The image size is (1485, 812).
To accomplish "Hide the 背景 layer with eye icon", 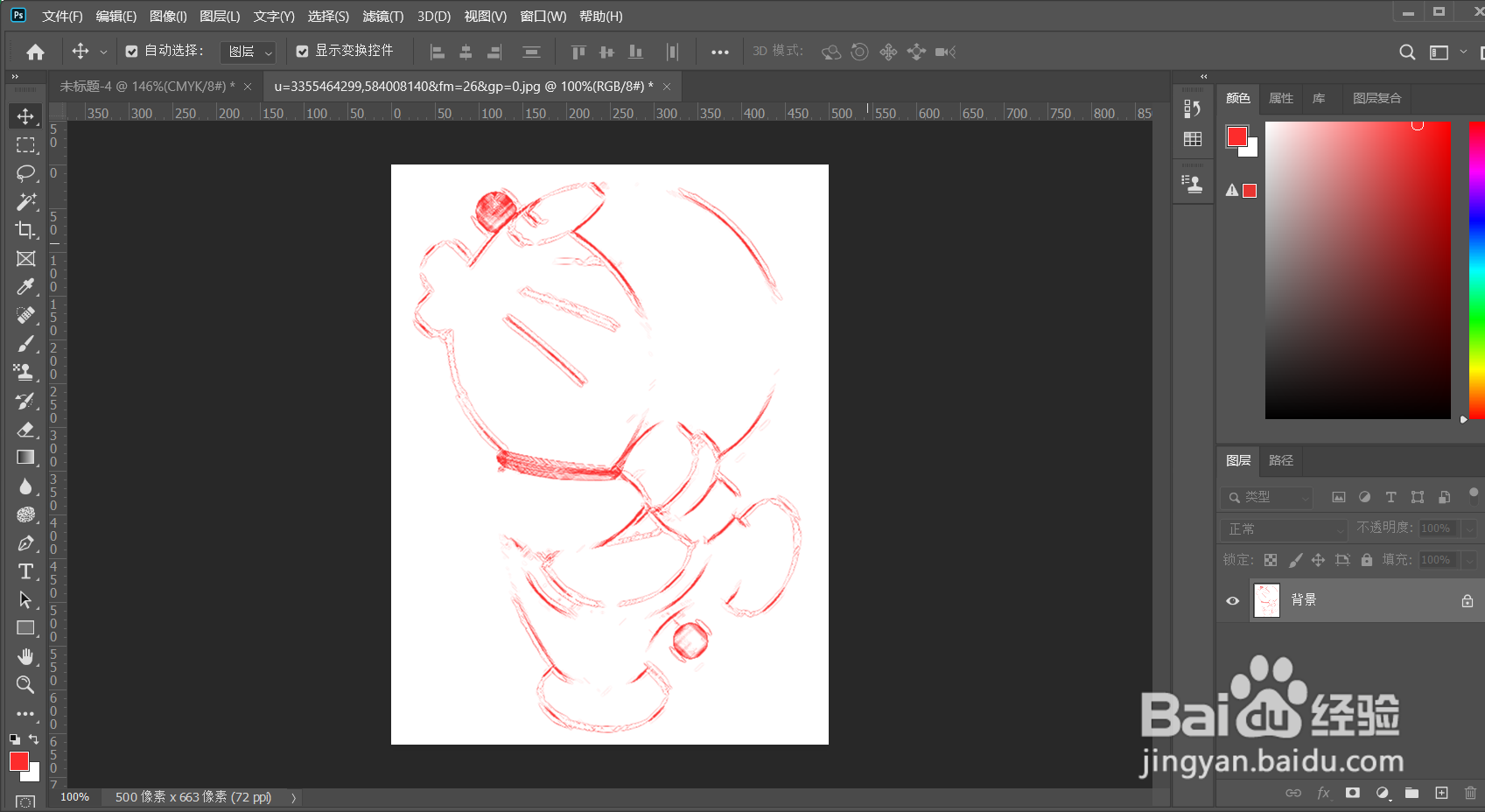I will pyautogui.click(x=1233, y=601).
